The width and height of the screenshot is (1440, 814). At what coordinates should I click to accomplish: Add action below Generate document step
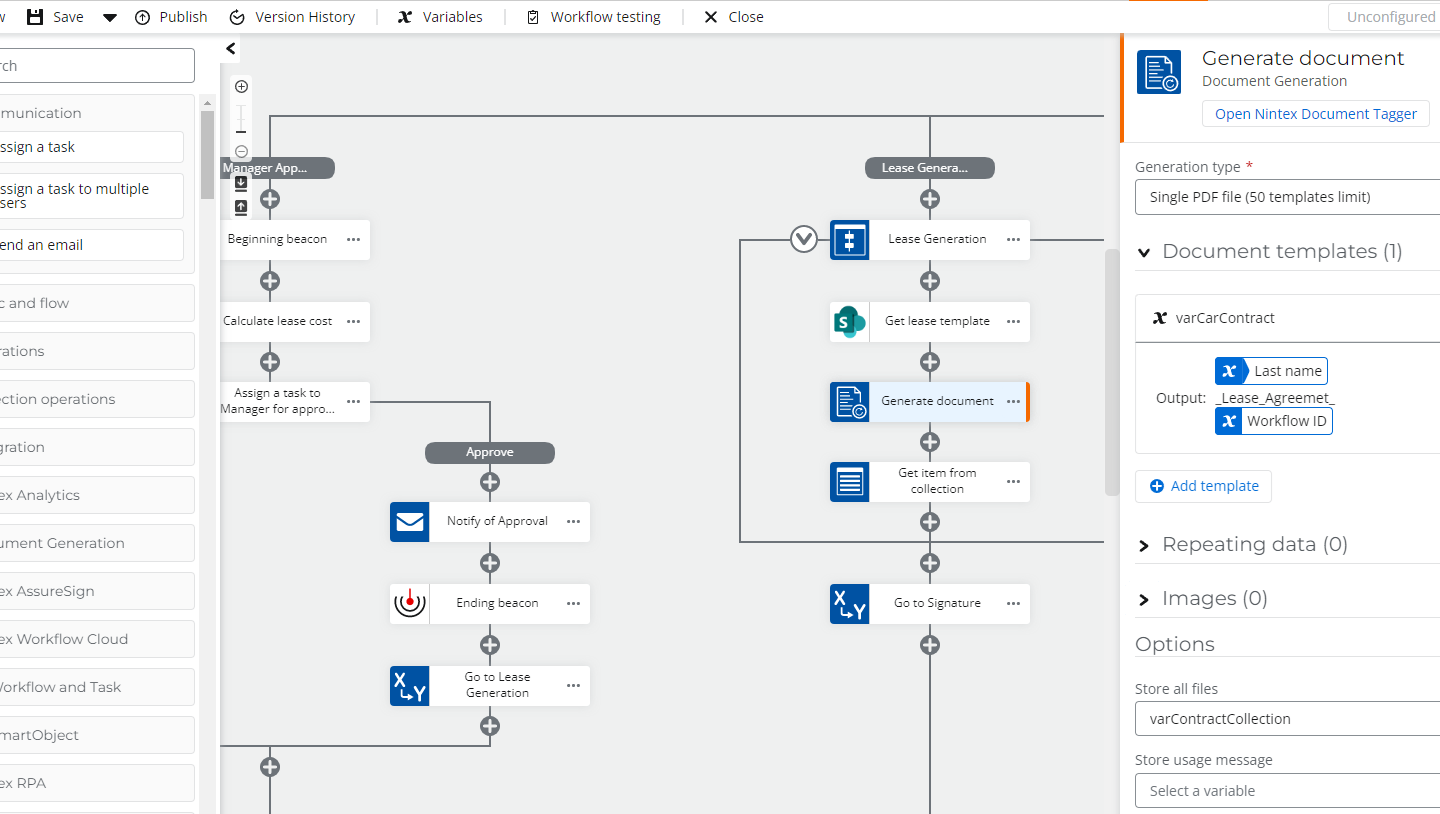coord(930,442)
